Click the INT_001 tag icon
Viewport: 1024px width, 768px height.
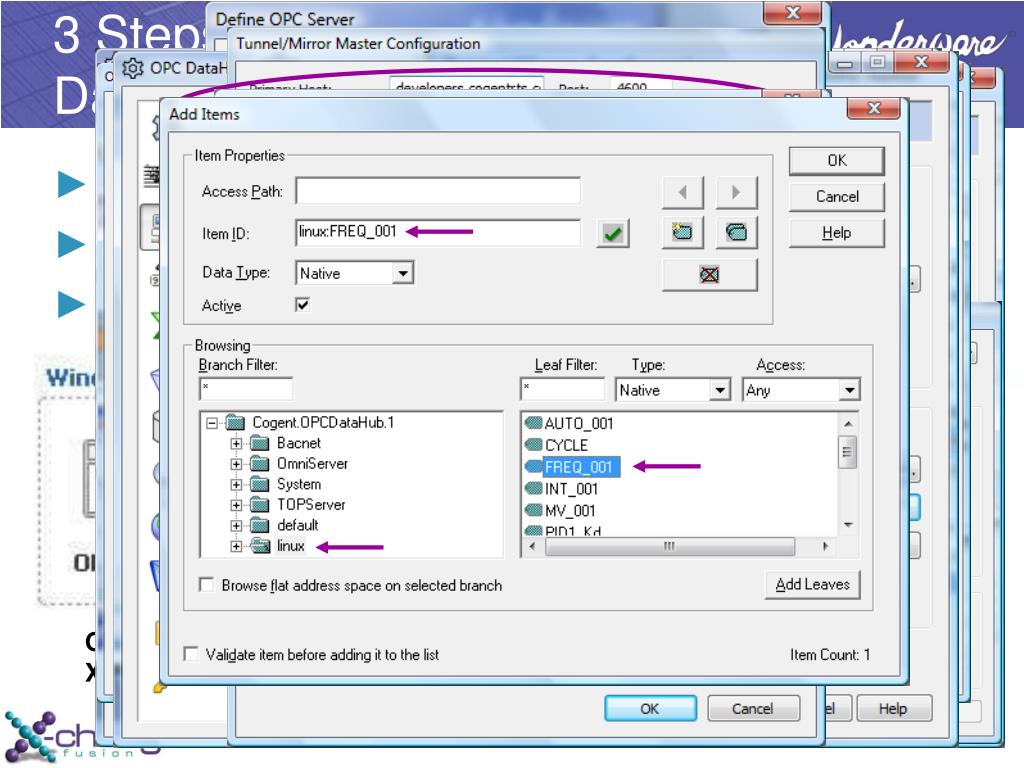pos(534,488)
